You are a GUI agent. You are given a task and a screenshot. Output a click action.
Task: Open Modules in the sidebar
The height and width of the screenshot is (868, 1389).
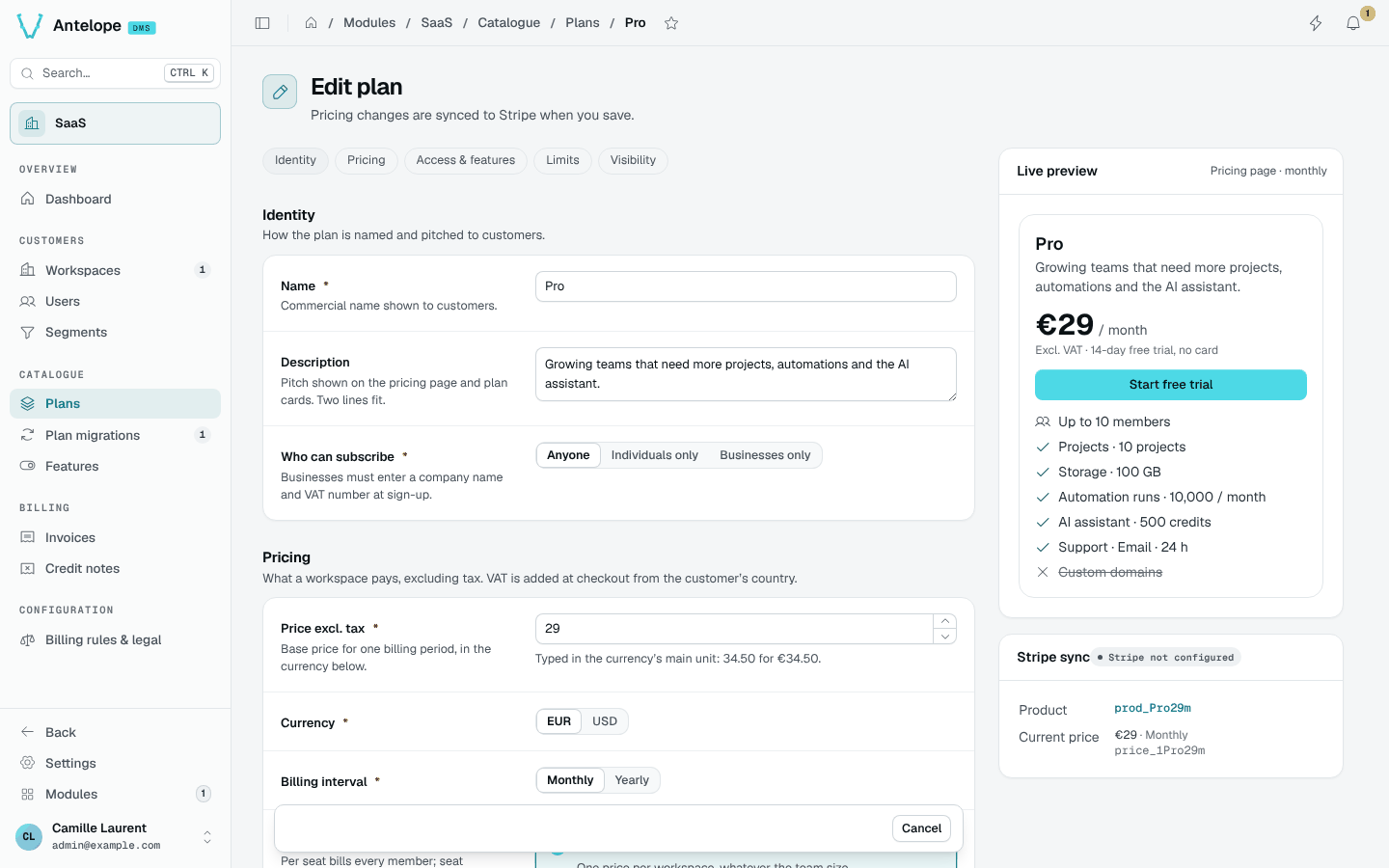[x=115, y=794]
